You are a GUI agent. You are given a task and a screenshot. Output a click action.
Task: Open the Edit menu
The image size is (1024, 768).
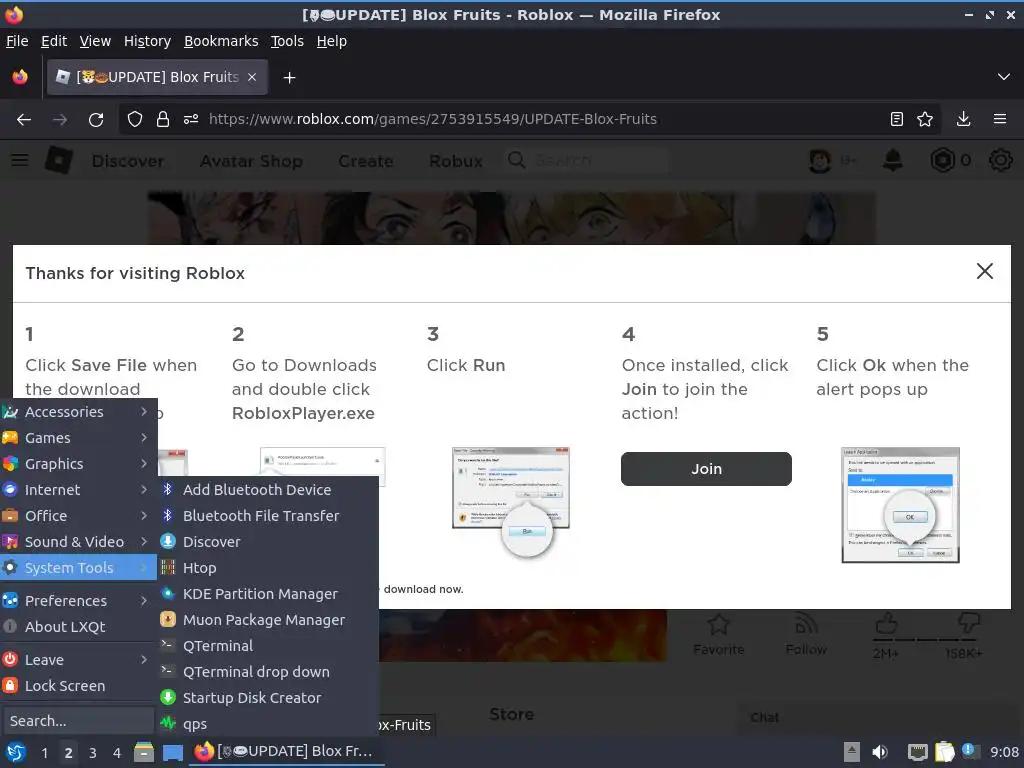pyautogui.click(x=54, y=41)
